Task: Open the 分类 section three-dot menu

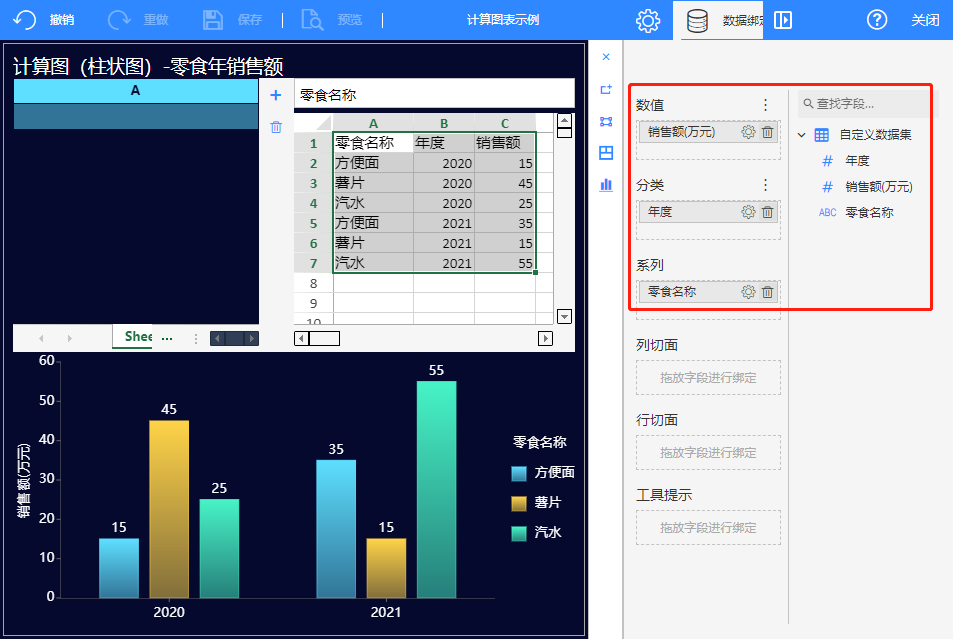Action: tap(766, 185)
